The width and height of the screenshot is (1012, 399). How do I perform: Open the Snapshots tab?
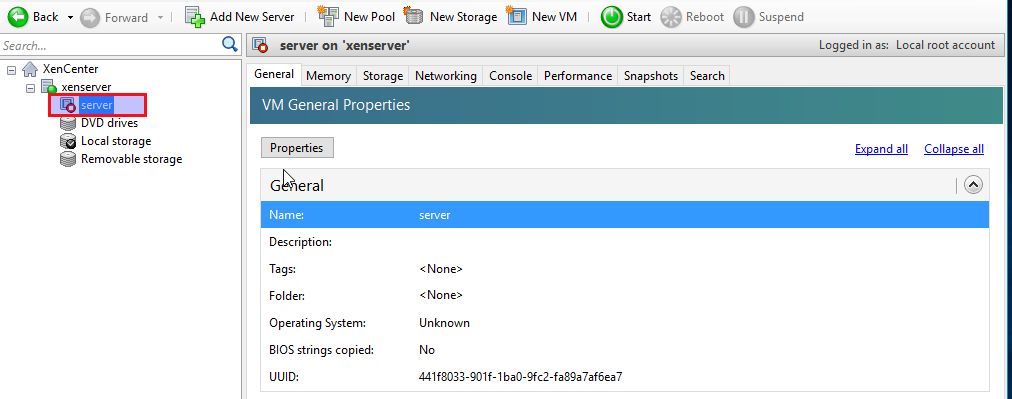tap(651, 76)
